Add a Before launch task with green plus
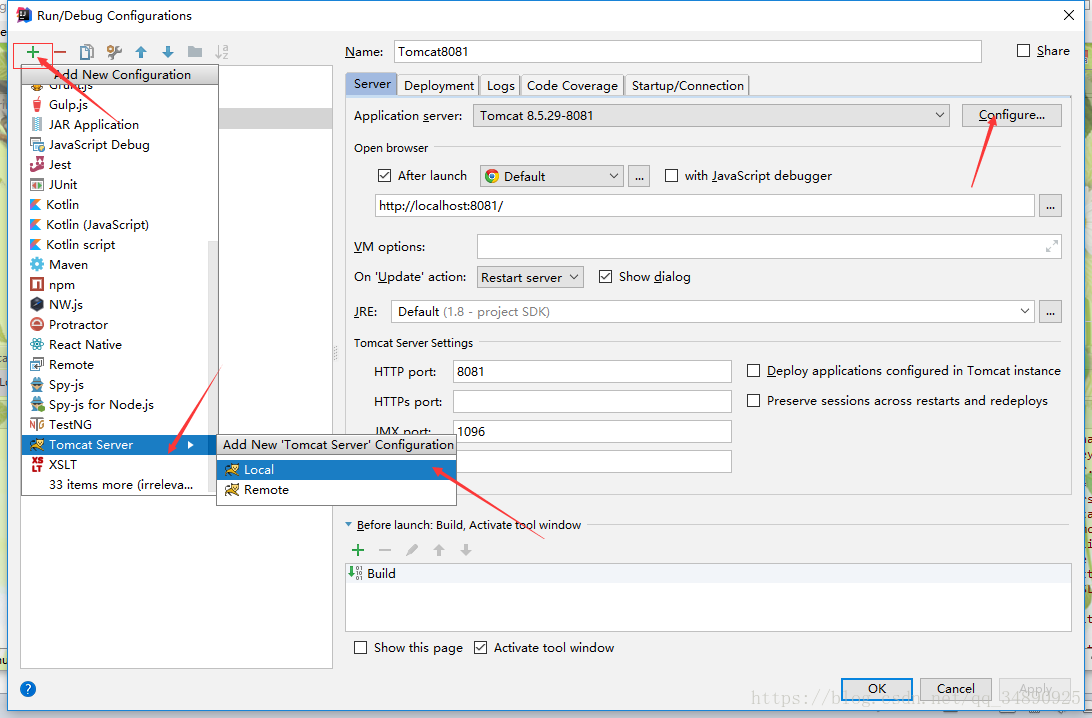 (x=358, y=550)
